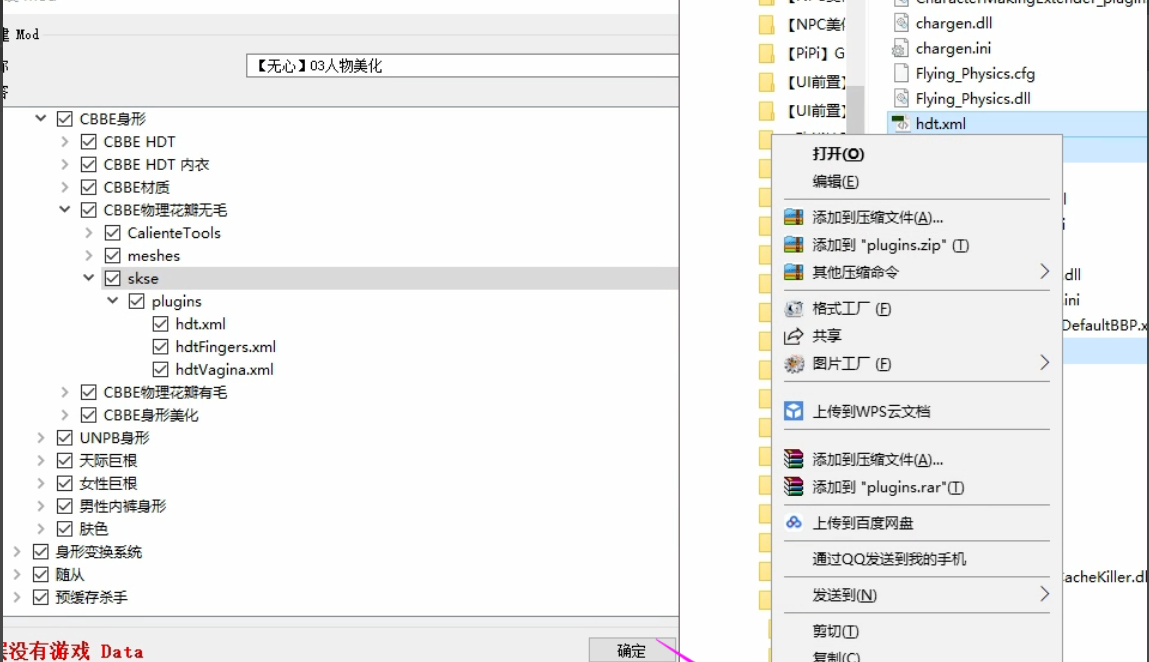The image size is (1149, 662).
Task: Collapse the CBBE物理花瓣无毛 node
Action: click(x=64, y=209)
